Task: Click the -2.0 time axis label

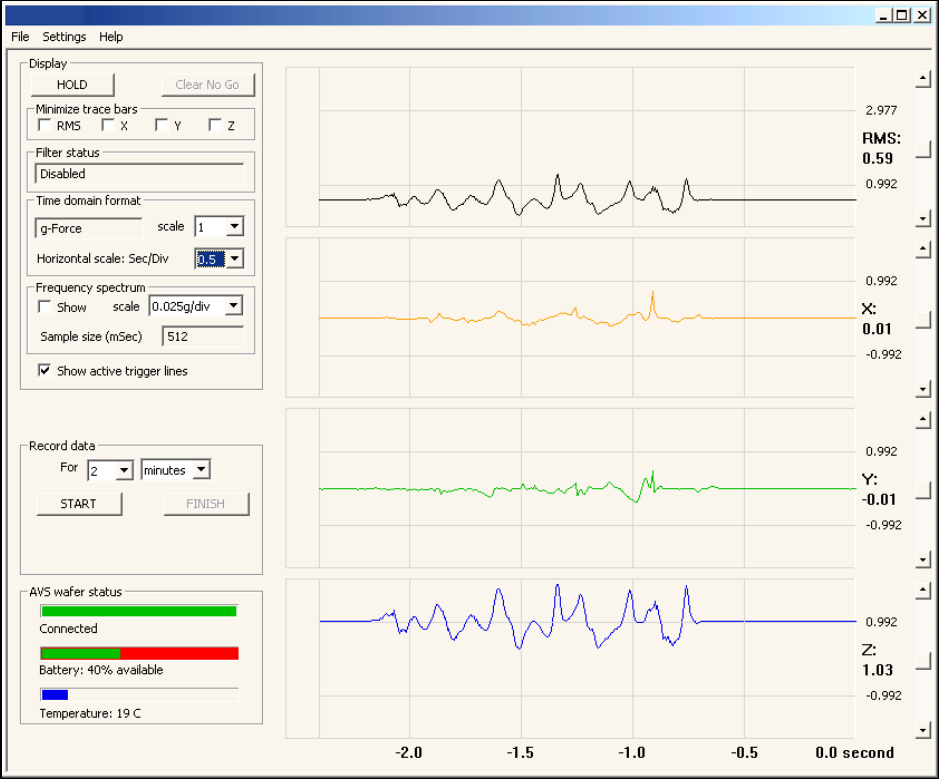Action: pos(408,753)
